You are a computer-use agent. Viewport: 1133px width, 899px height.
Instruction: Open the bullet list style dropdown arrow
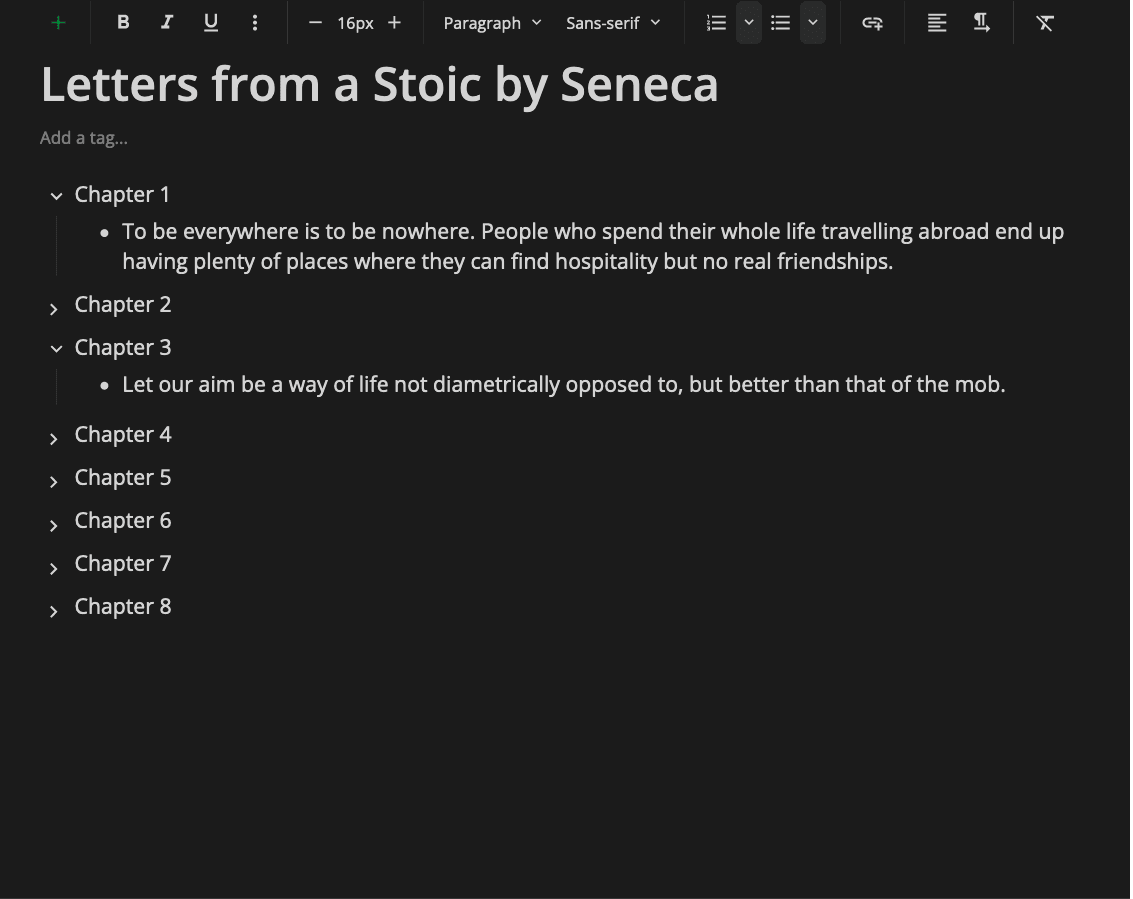pyautogui.click(x=812, y=22)
